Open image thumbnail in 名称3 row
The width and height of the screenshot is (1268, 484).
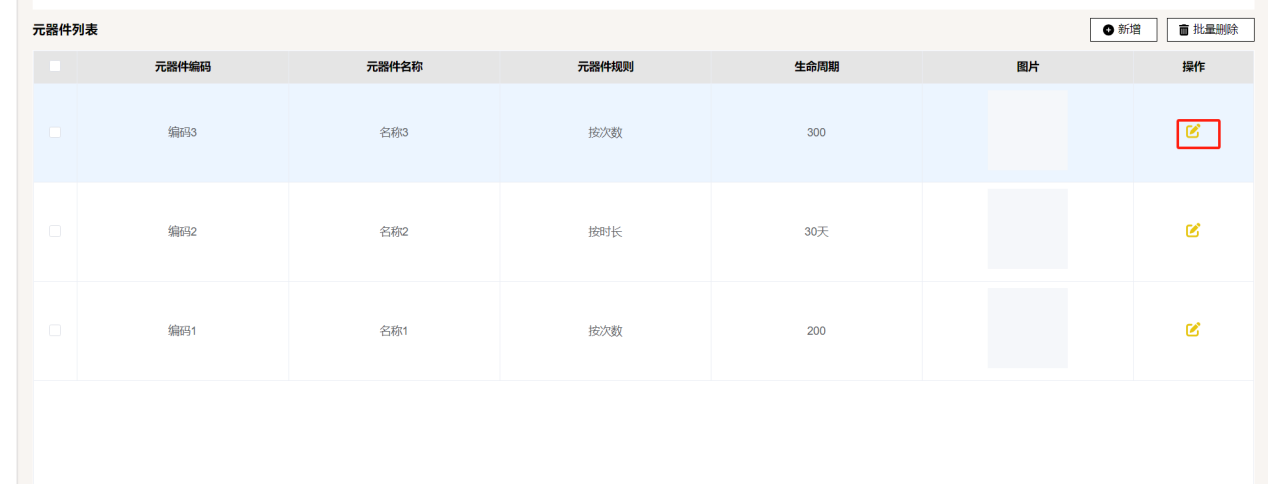[1027, 131]
